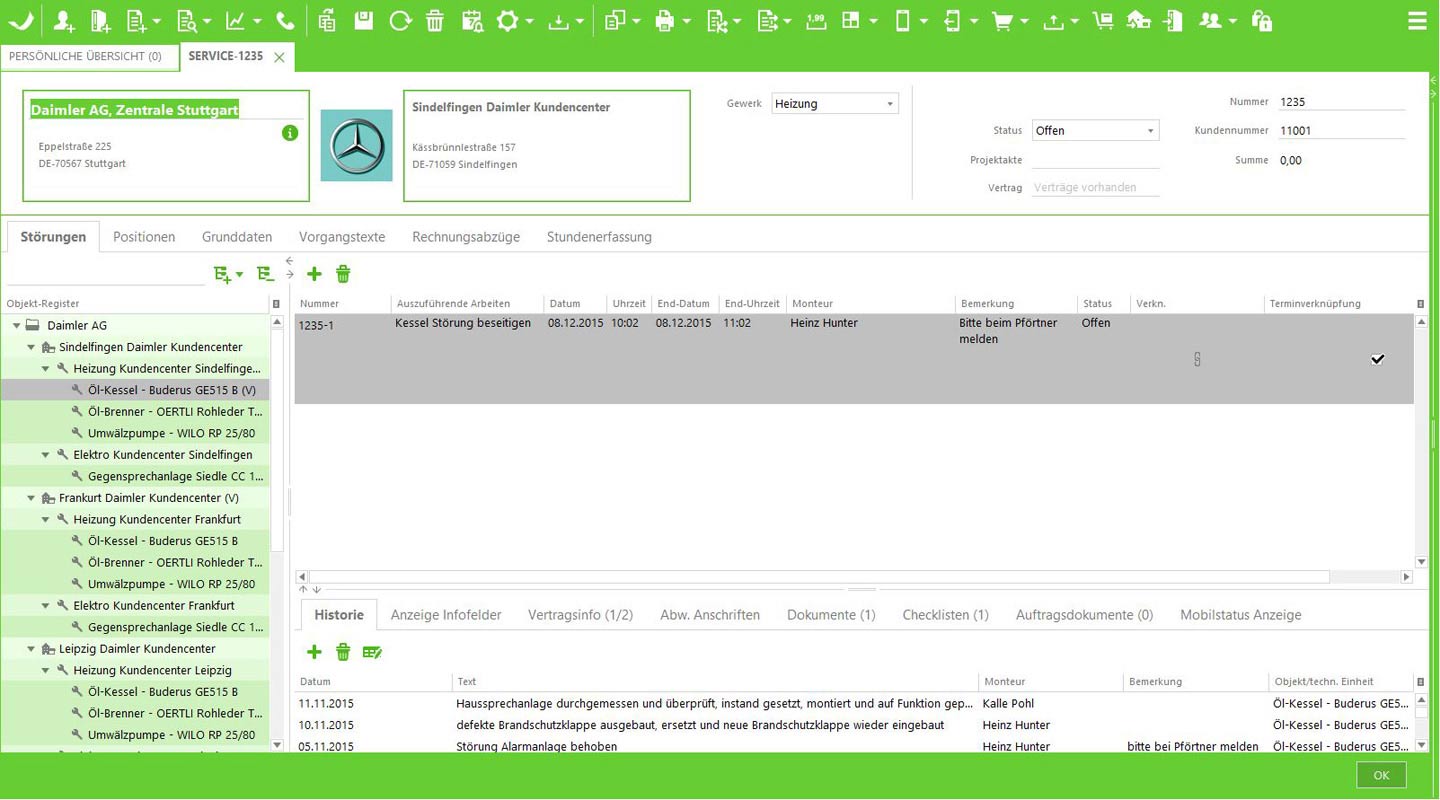Click the add new object building icon

coord(100,20)
